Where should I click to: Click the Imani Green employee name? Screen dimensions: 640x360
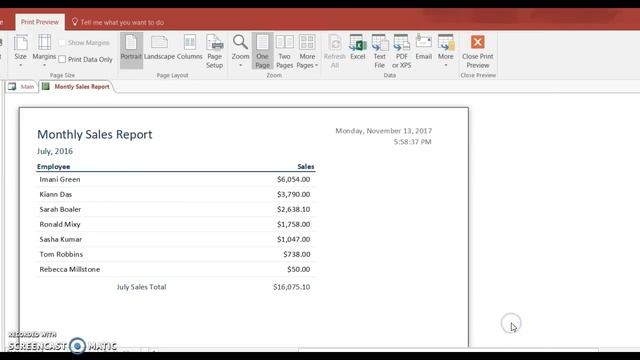60,179
